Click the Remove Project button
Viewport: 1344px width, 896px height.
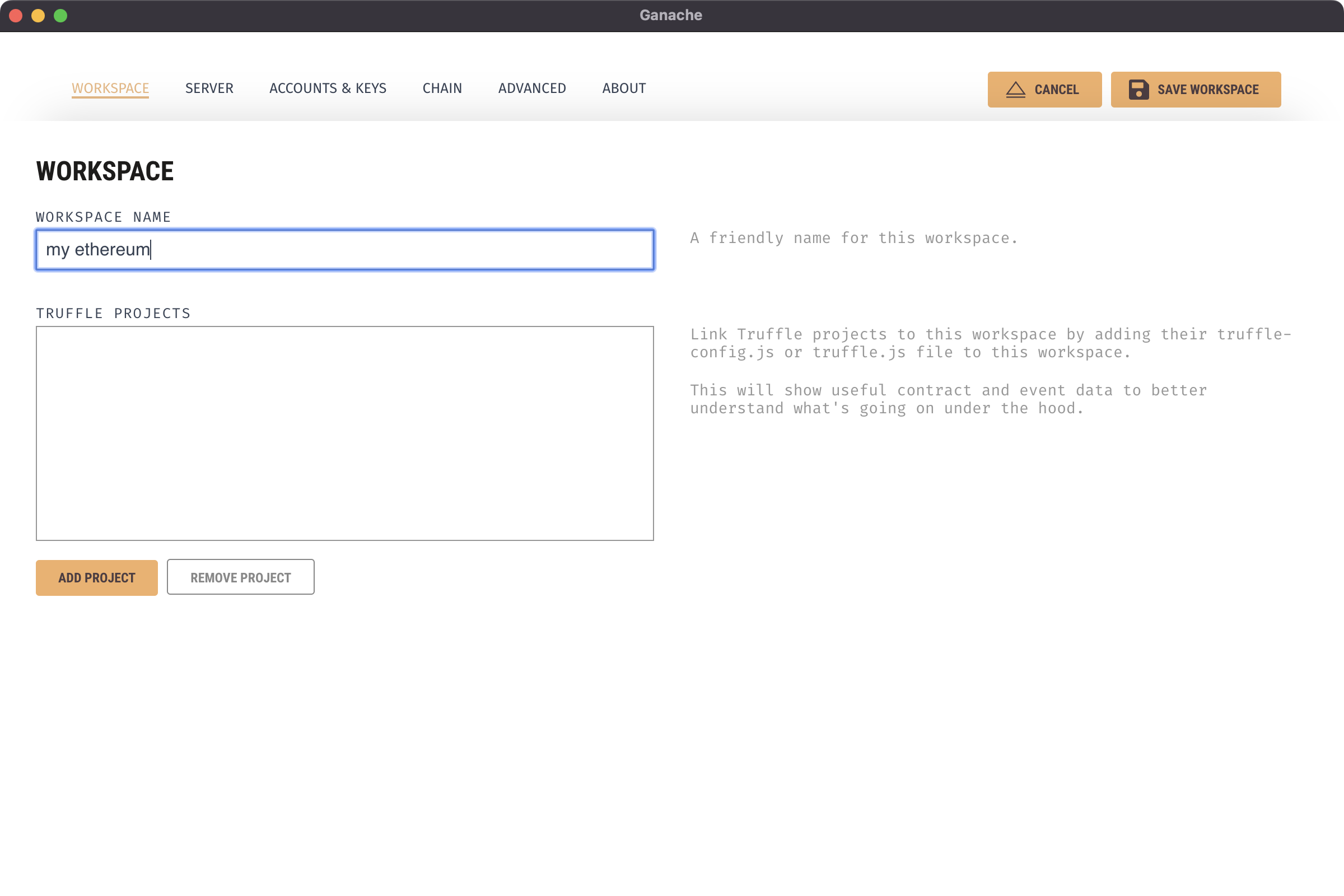pyautogui.click(x=241, y=577)
